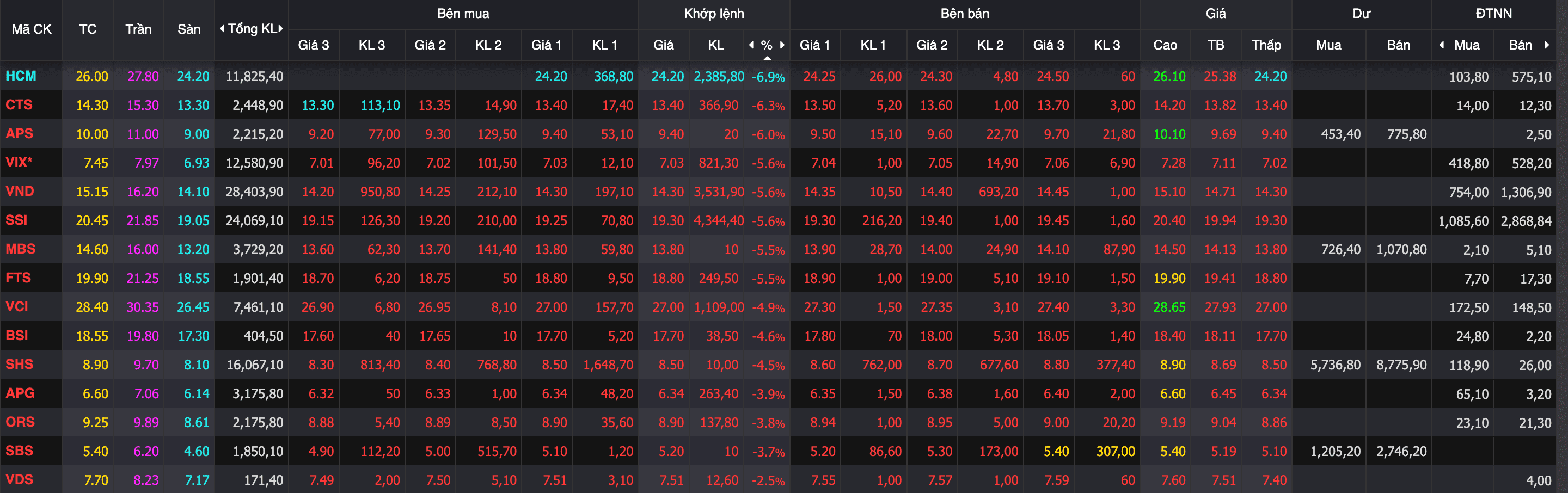Image resolution: width=1568 pixels, height=493 pixels.
Task: Click KL 1 header under Bên bán
Action: tap(873, 45)
